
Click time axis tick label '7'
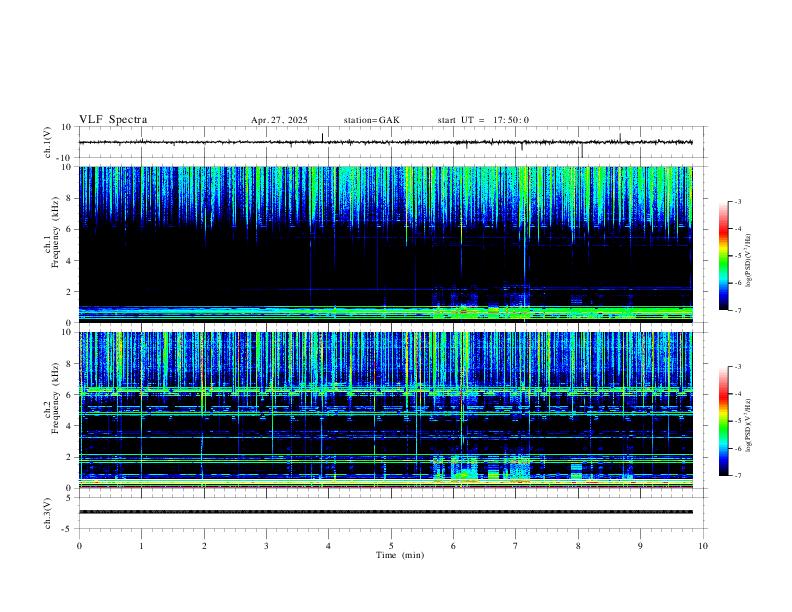[515, 546]
